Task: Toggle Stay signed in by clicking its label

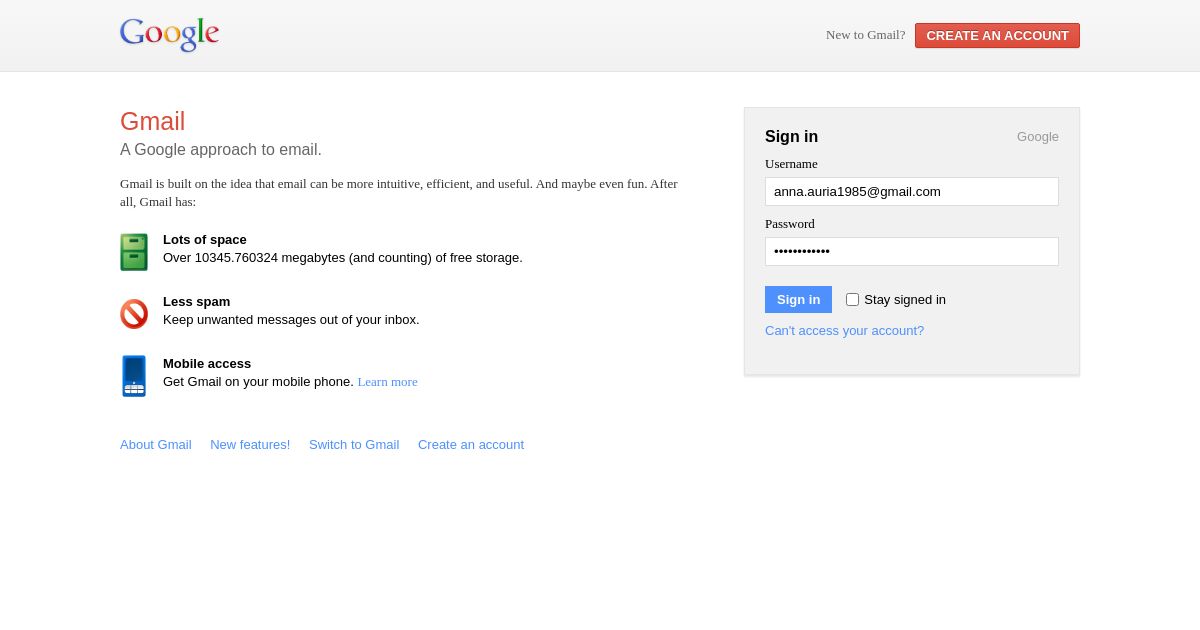Action: pyautogui.click(x=905, y=299)
